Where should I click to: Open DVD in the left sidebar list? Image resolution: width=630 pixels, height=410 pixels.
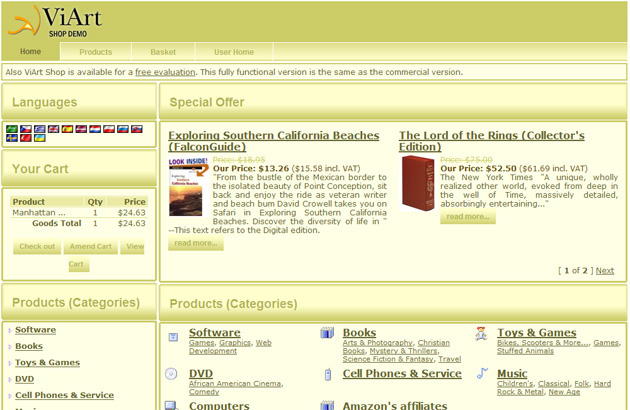25,379
